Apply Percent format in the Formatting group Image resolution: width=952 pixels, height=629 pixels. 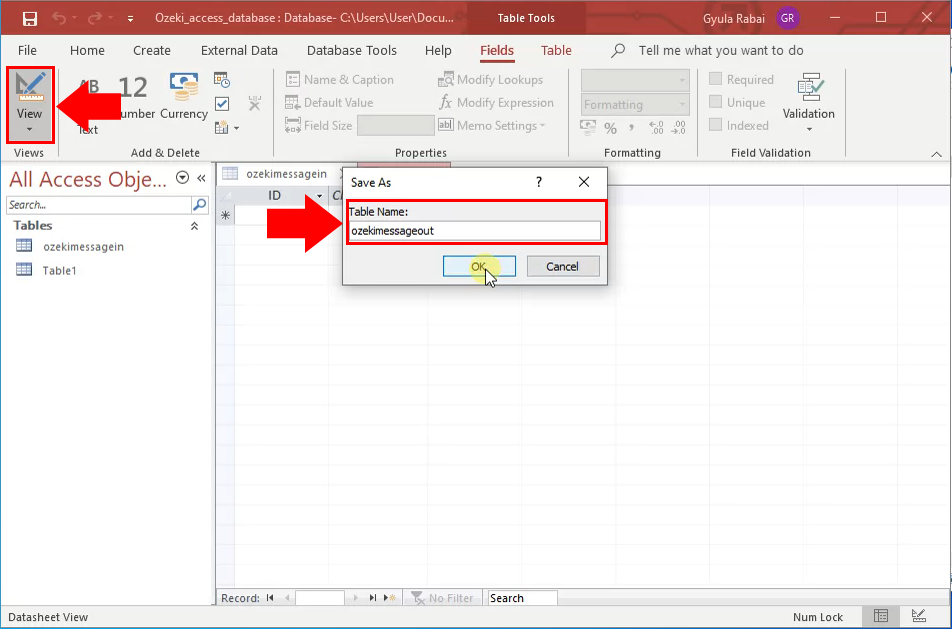tap(609, 126)
